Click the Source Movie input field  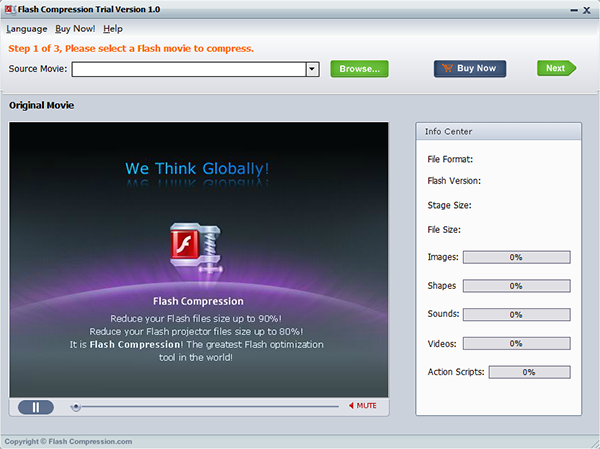click(189, 69)
